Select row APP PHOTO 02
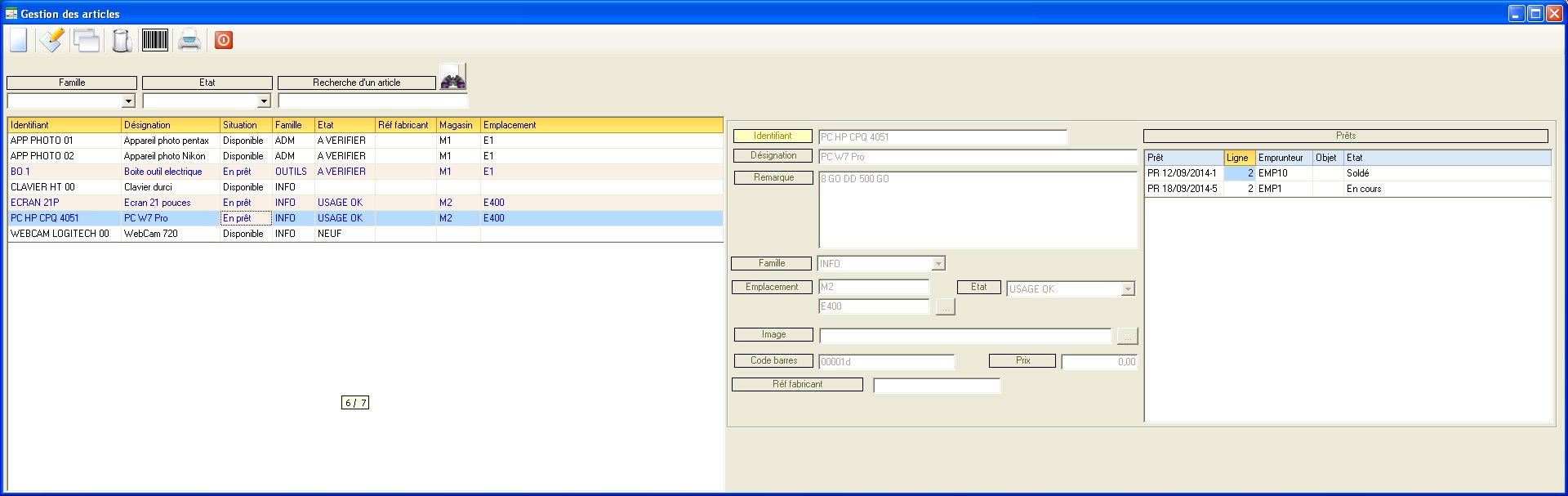The image size is (1568, 496). [365, 156]
